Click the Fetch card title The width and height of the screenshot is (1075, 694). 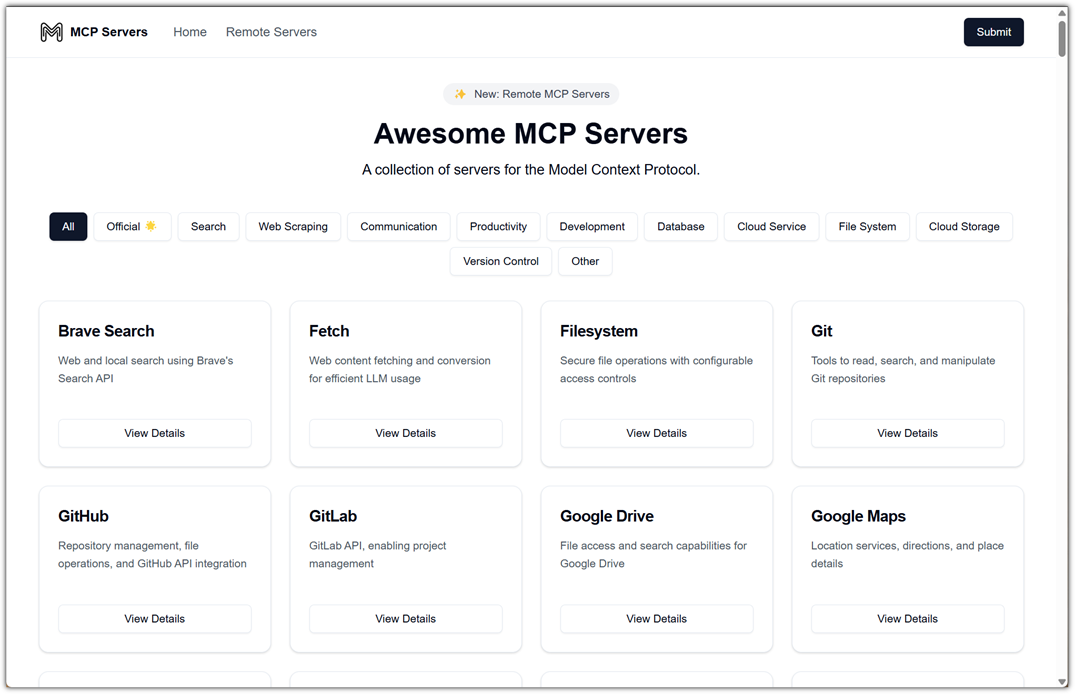(x=329, y=331)
